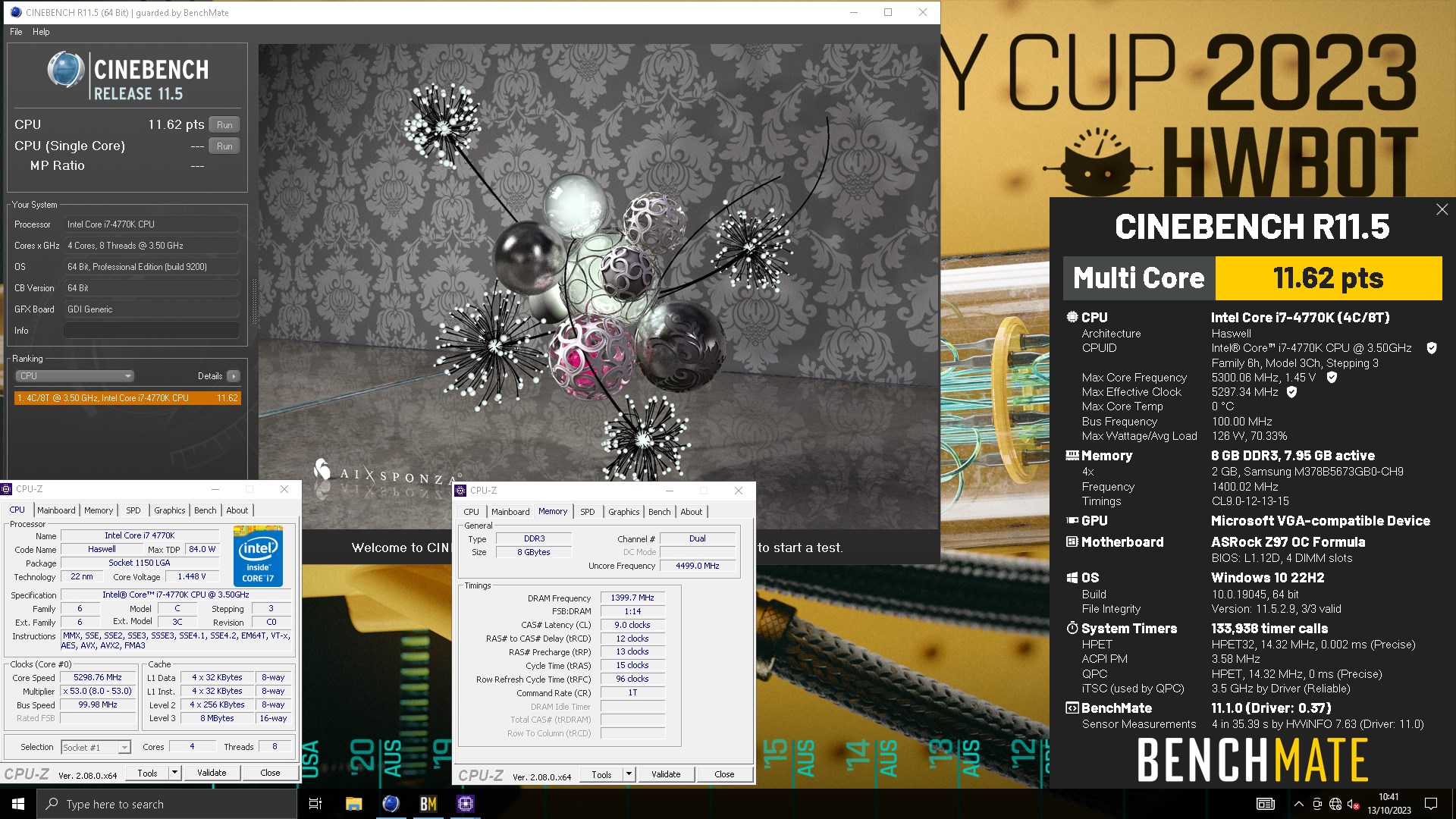Click the CPU-Z icon in right window title bar
The image size is (1456, 819).
tap(461, 491)
